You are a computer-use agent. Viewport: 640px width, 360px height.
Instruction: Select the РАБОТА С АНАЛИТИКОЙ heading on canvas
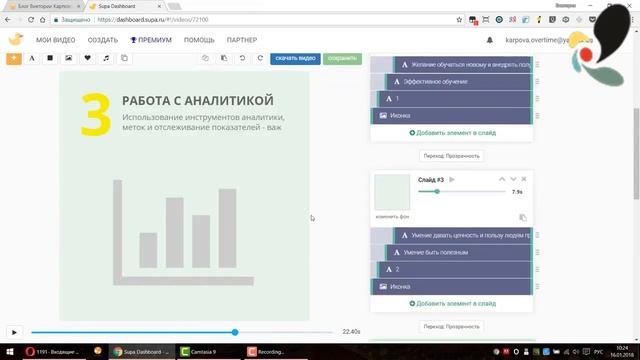[x=198, y=100]
